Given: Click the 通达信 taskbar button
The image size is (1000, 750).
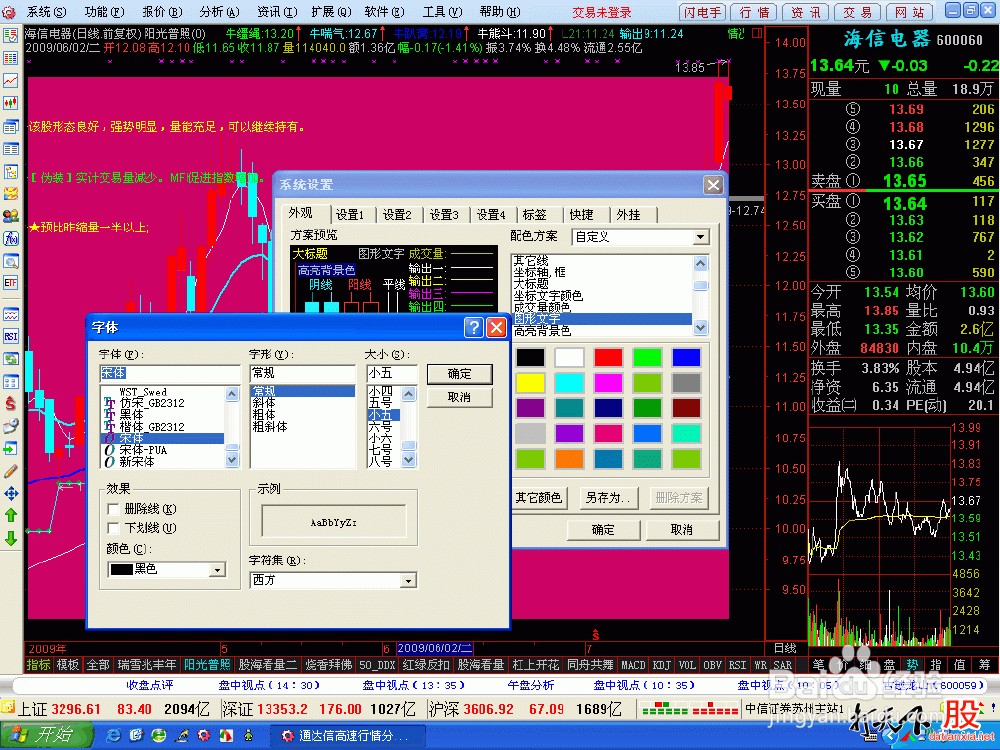Looking at the screenshot, I should click(348, 735).
